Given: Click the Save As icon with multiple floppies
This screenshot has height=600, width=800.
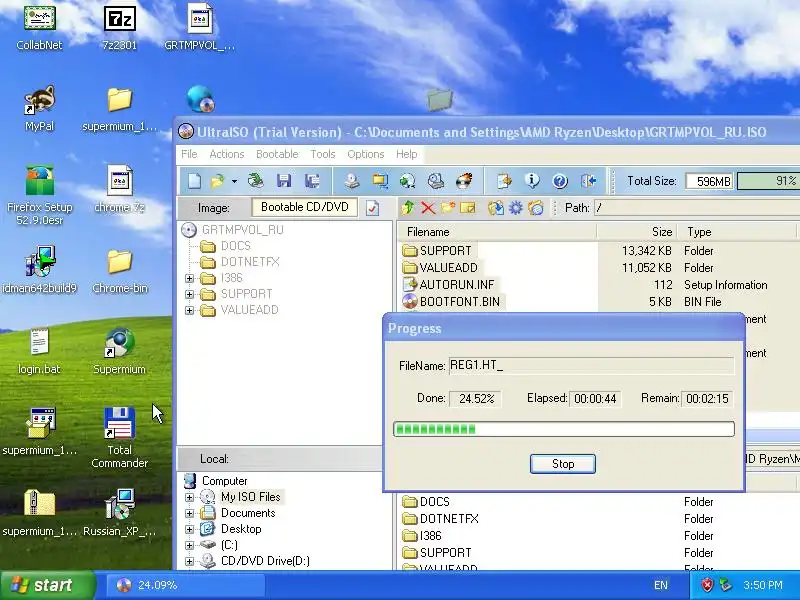Looking at the screenshot, I should (312, 181).
